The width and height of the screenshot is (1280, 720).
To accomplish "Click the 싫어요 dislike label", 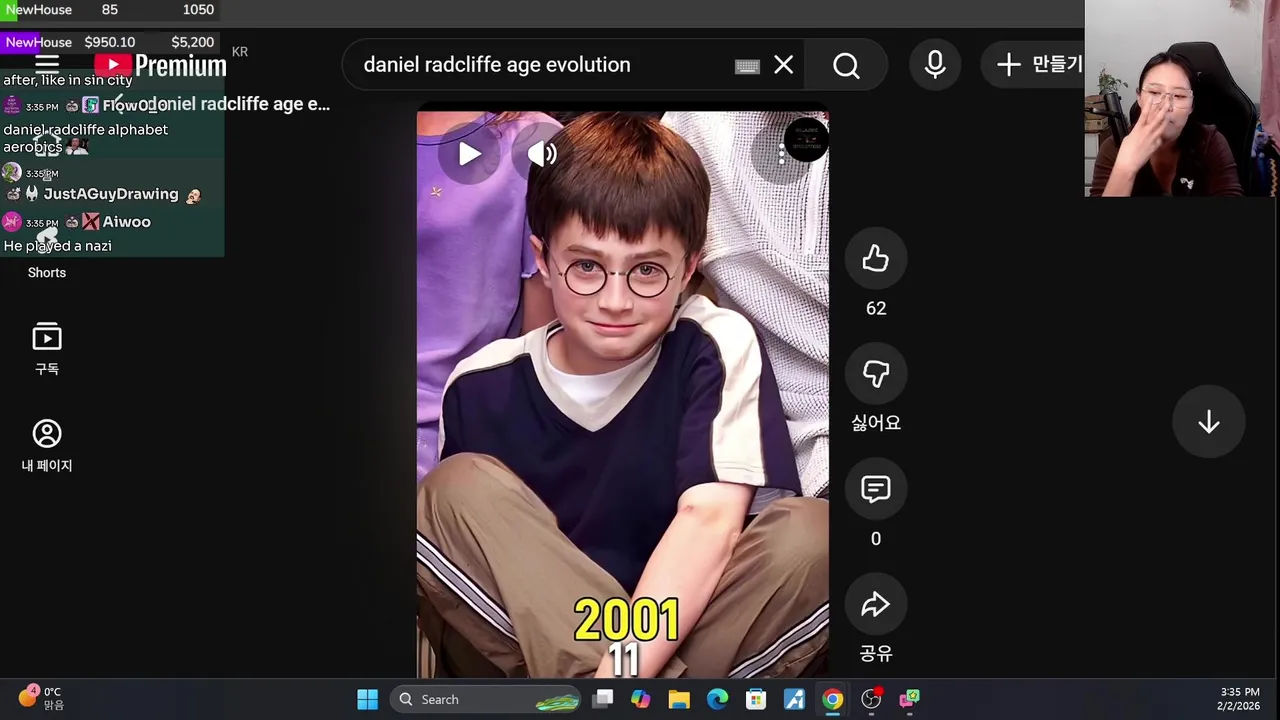I will [x=876, y=424].
